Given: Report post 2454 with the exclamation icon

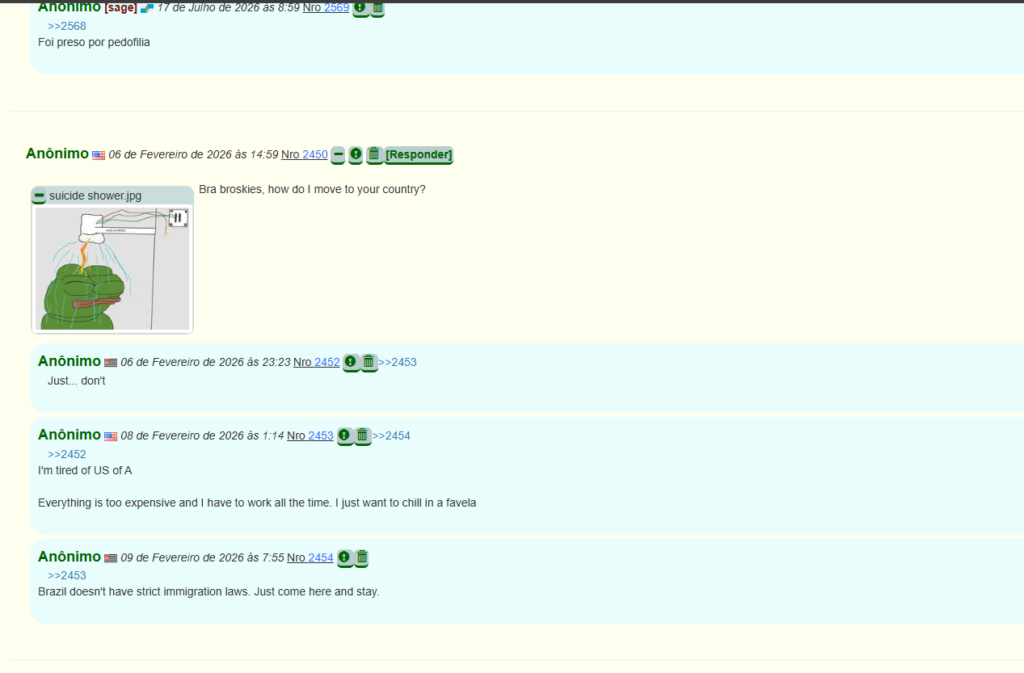Looking at the screenshot, I should [345, 557].
